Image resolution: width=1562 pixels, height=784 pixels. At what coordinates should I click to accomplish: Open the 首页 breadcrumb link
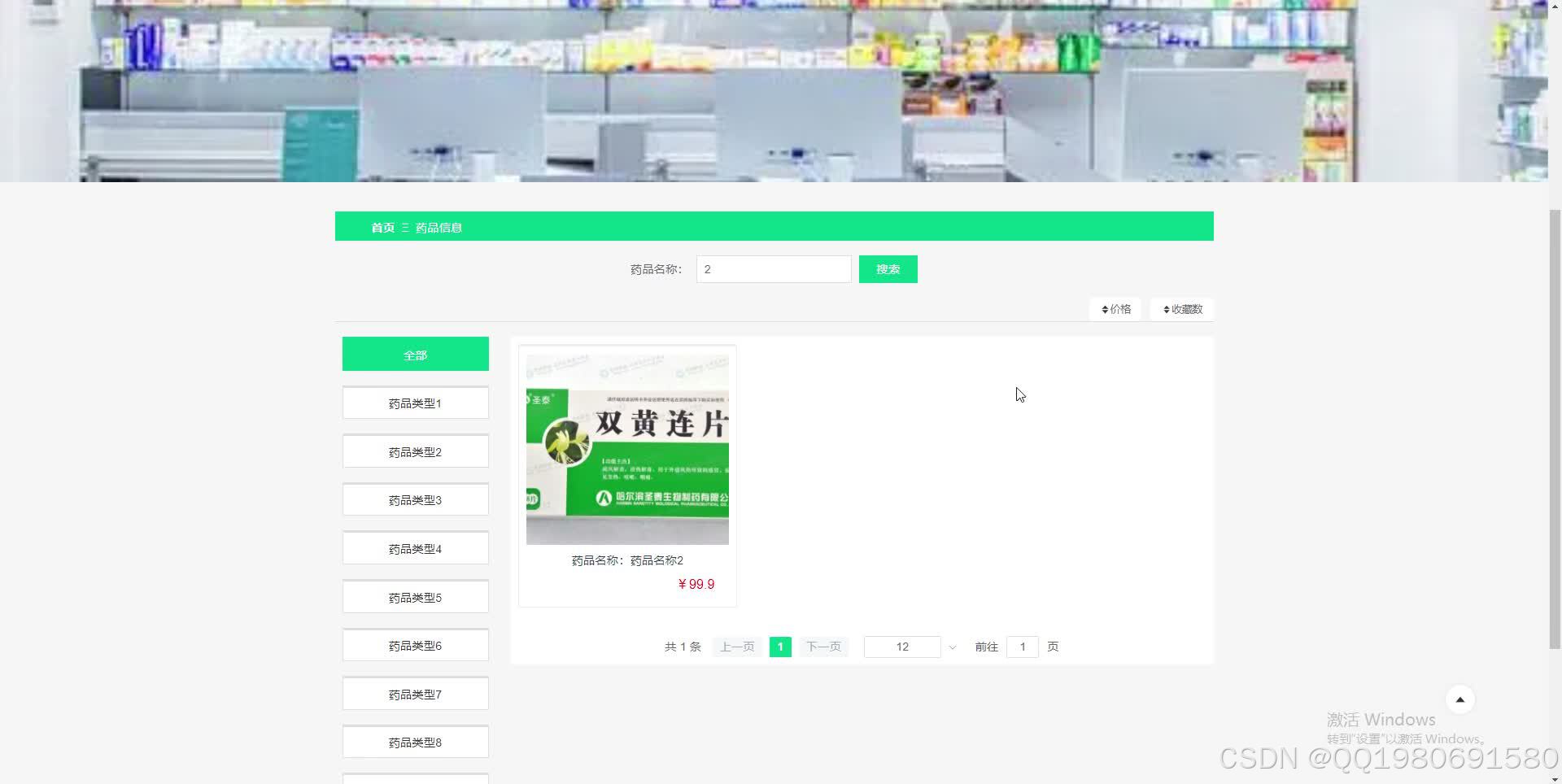coord(382,228)
